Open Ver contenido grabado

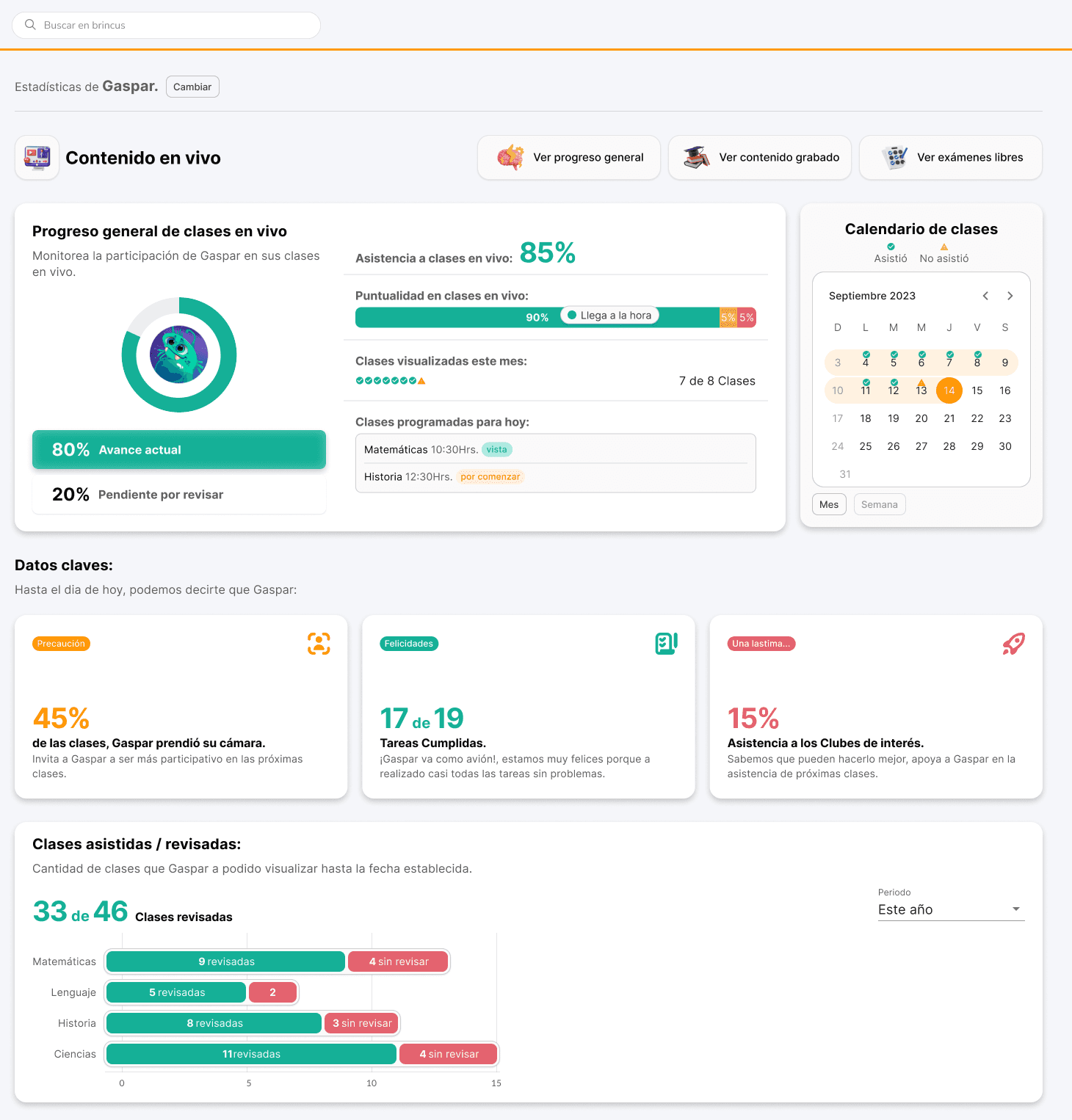(760, 157)
